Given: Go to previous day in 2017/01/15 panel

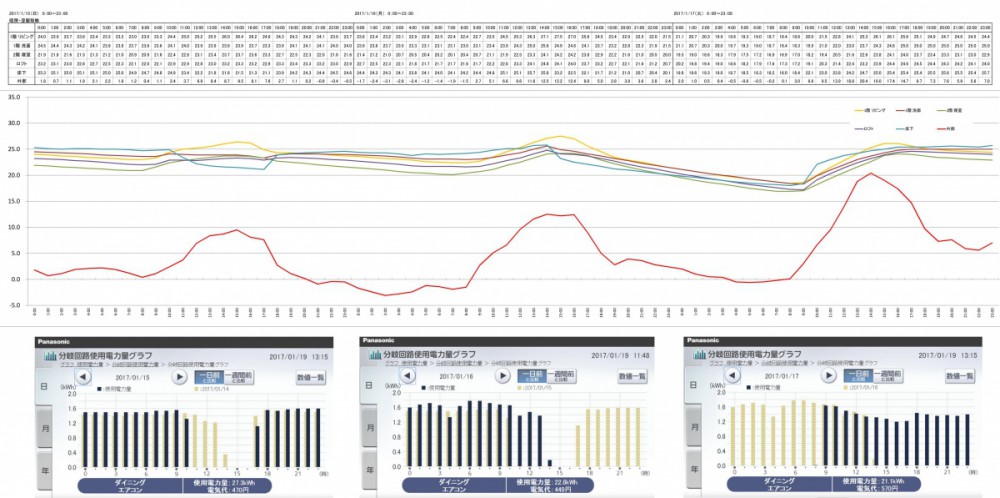Looking at the screenshot, I should (x=84, y=376).
